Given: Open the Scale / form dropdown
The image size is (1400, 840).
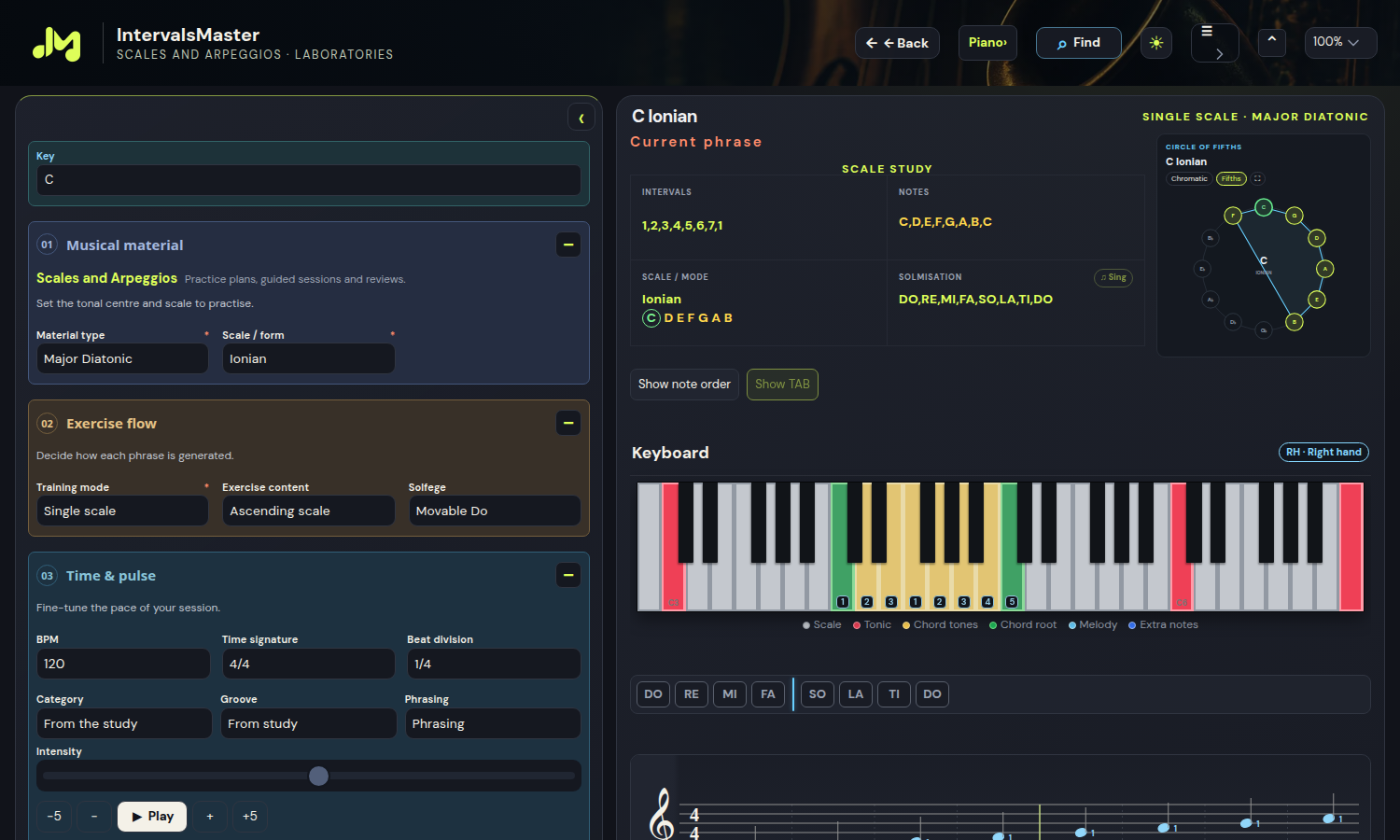Looking at the screenshot, I should click(308, 358).
